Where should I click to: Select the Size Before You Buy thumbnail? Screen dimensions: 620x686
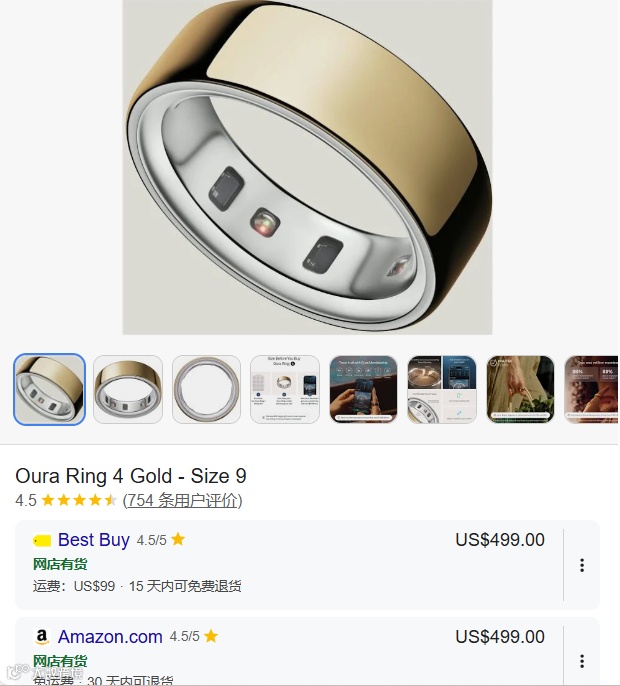point(285,389)
